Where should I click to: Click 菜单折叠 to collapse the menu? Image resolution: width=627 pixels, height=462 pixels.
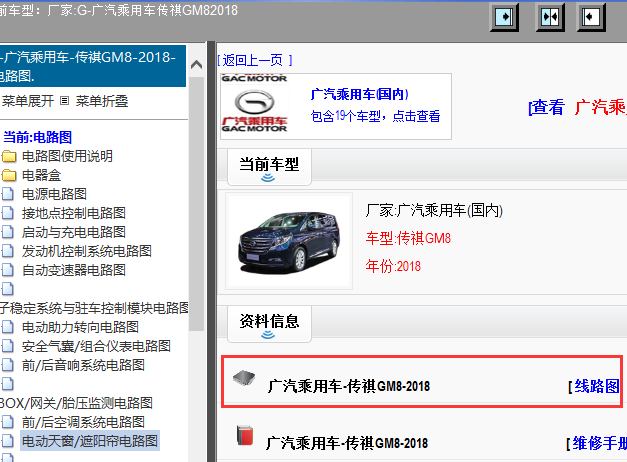pyautogui.click(x=102, y=101)
